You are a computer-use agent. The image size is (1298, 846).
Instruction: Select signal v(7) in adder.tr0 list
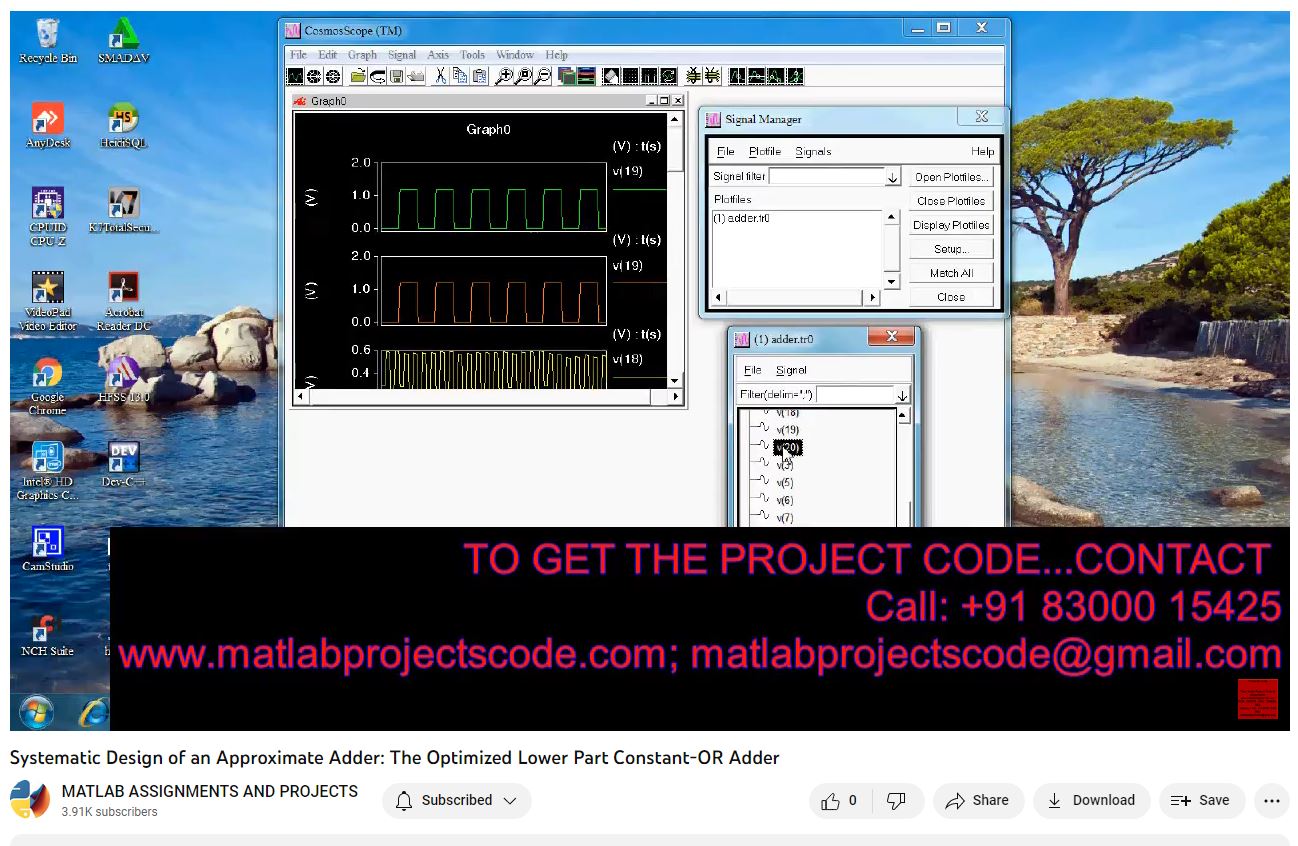click(785, 518)
